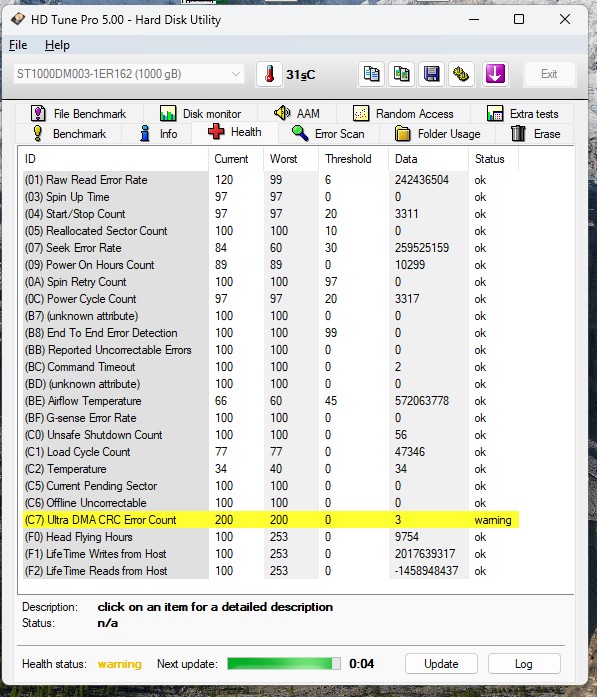597x697 pixels.
Task: Switch to the Erase tab
Action: 535,134
